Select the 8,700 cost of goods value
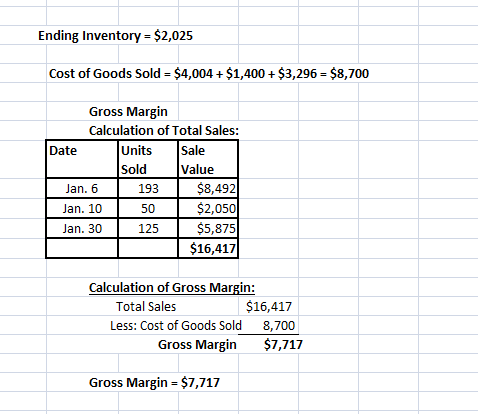The image size is (478, 414). click(279, 326)
